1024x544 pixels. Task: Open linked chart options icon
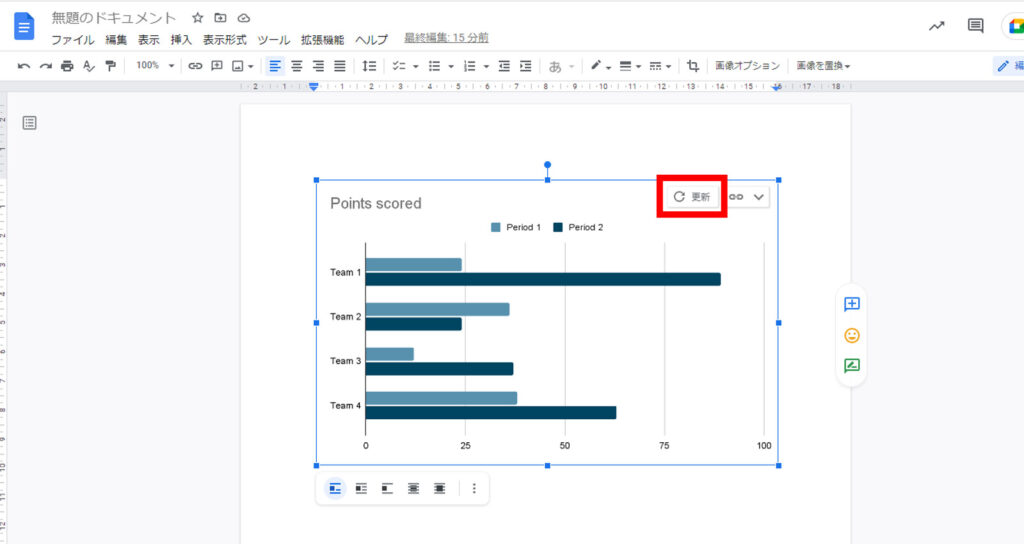736,197
